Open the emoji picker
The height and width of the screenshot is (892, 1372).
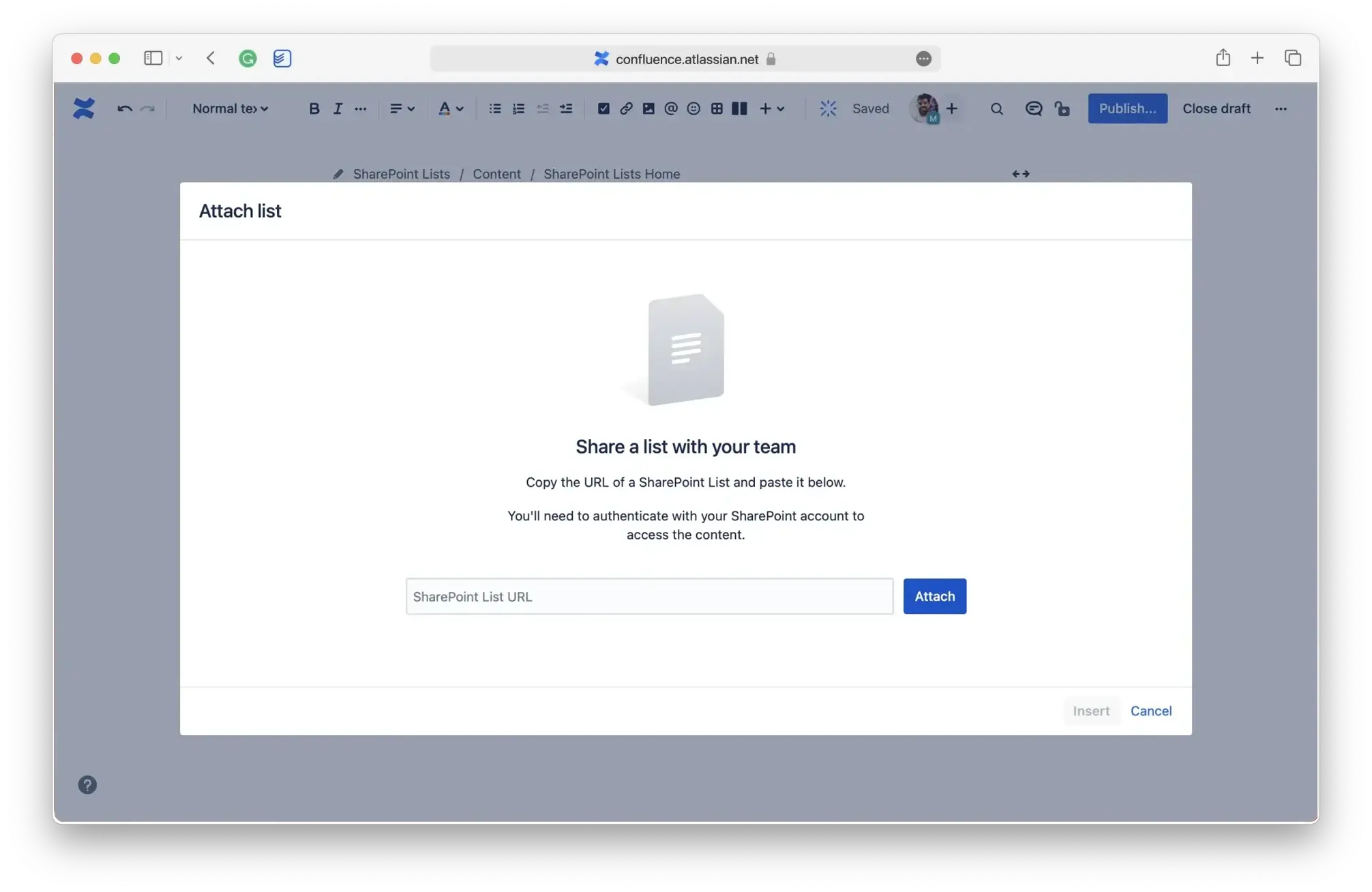tap(694, 108)
